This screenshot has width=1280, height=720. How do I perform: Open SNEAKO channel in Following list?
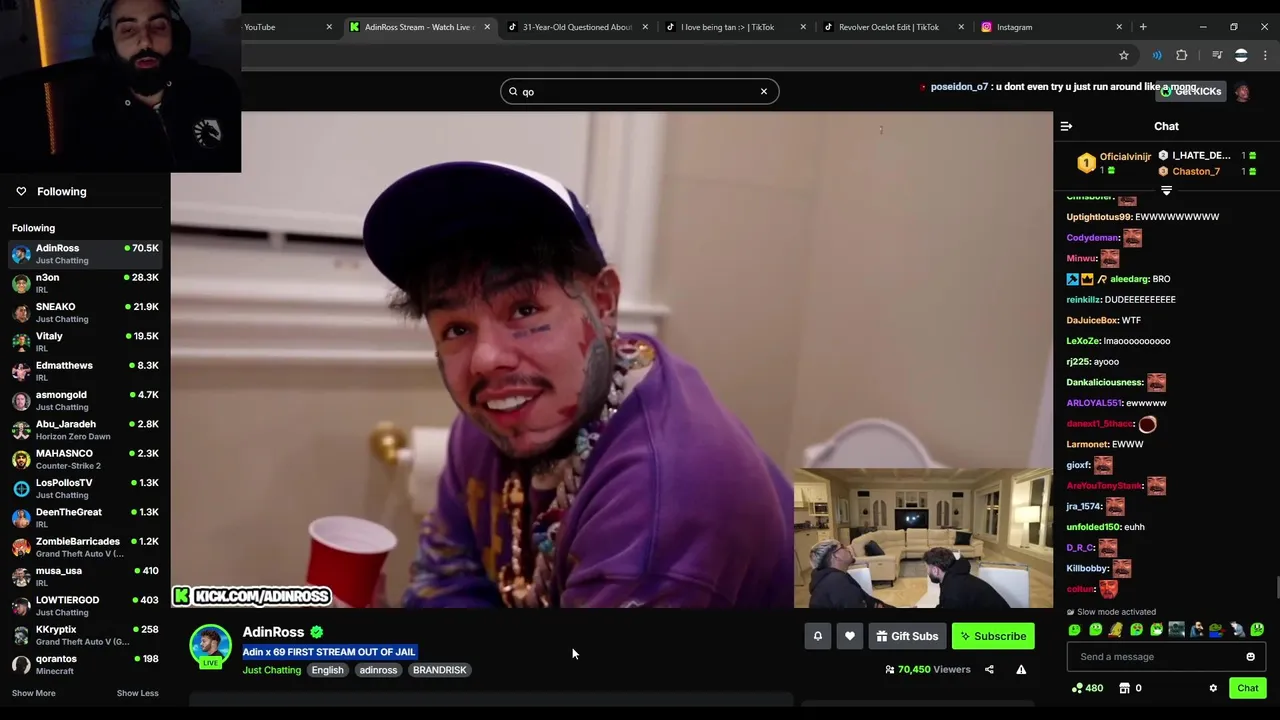(85, 312)
